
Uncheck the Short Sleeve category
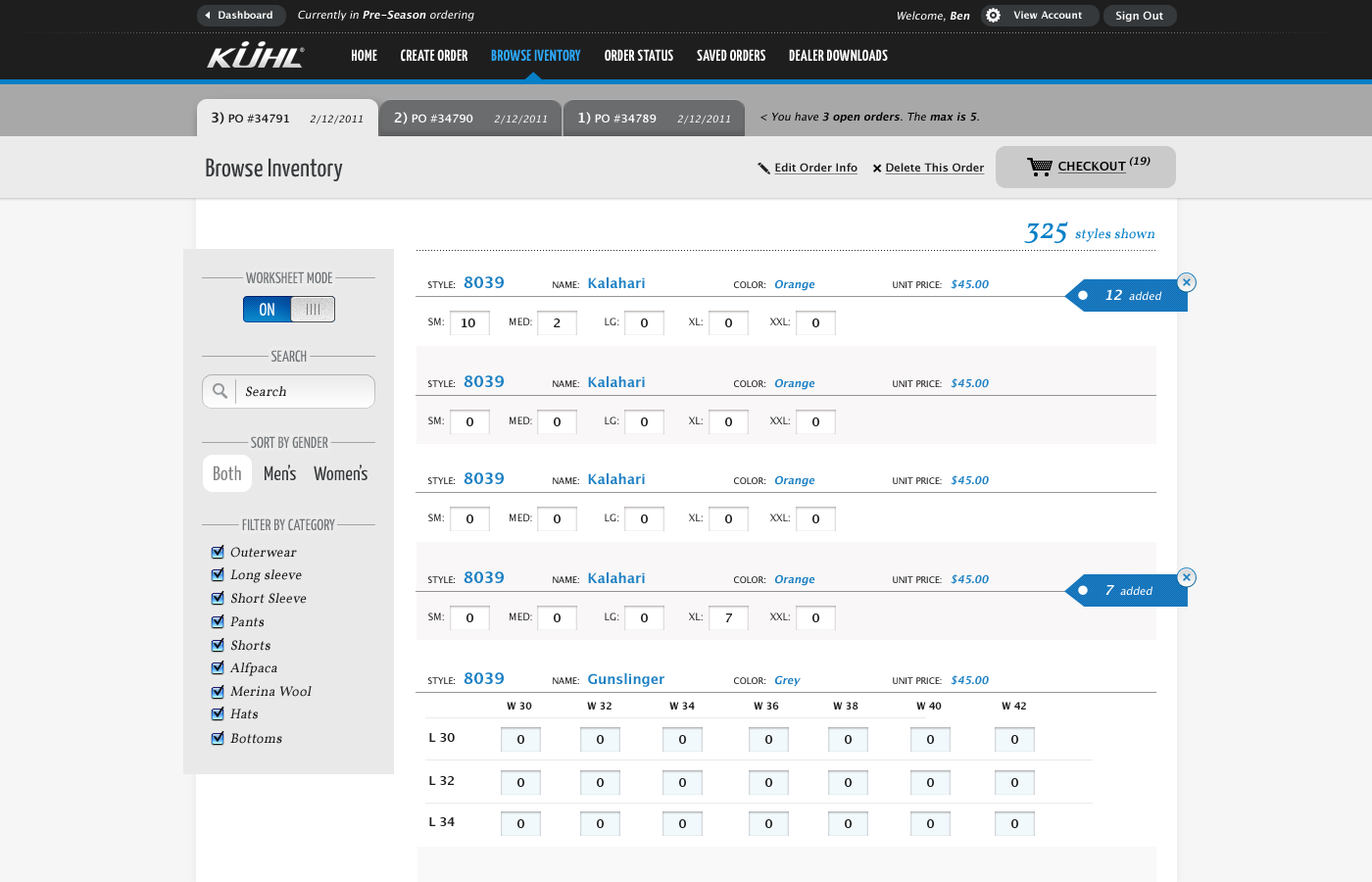click(x=218, y=598)
